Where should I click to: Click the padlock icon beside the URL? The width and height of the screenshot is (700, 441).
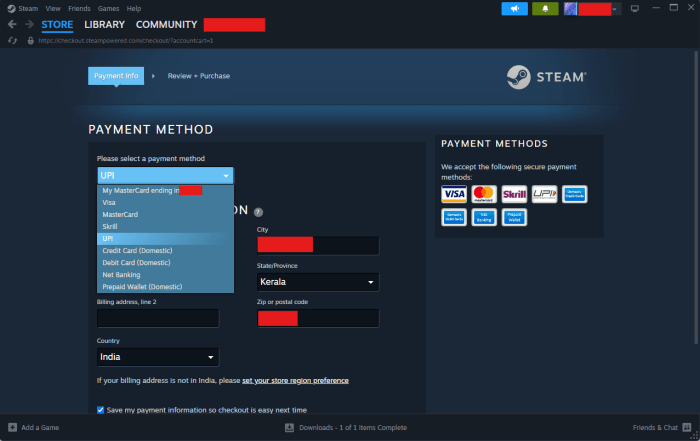[x=30, y=41]
